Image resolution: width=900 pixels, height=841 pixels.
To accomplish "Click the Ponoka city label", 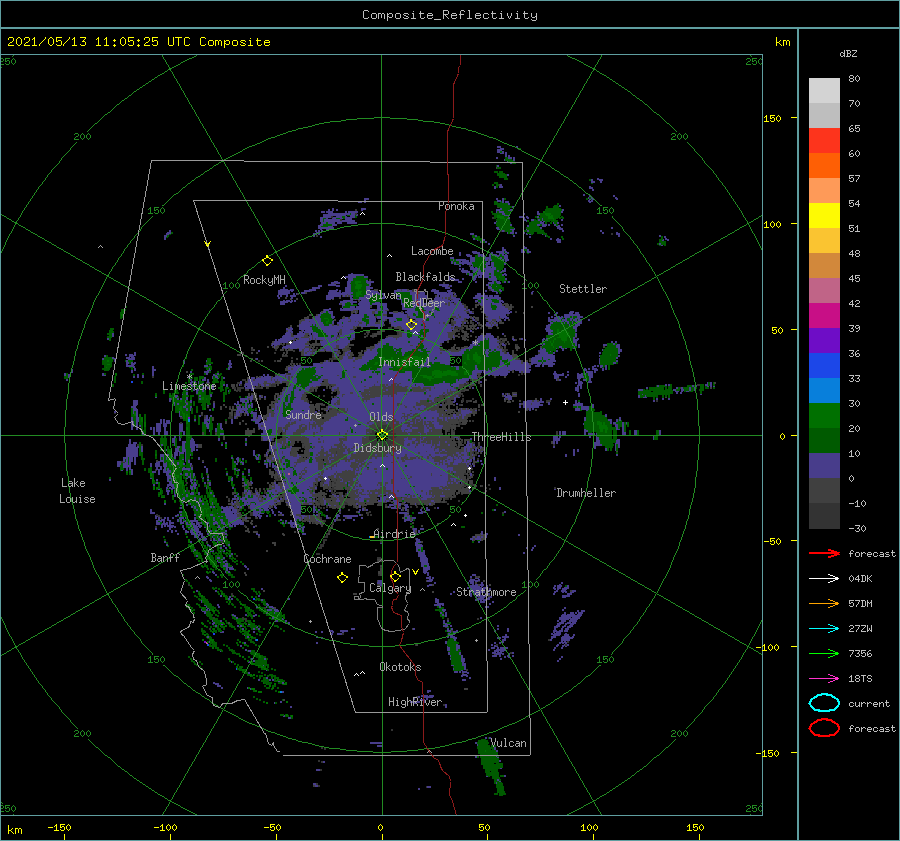I will pos(456,206).
